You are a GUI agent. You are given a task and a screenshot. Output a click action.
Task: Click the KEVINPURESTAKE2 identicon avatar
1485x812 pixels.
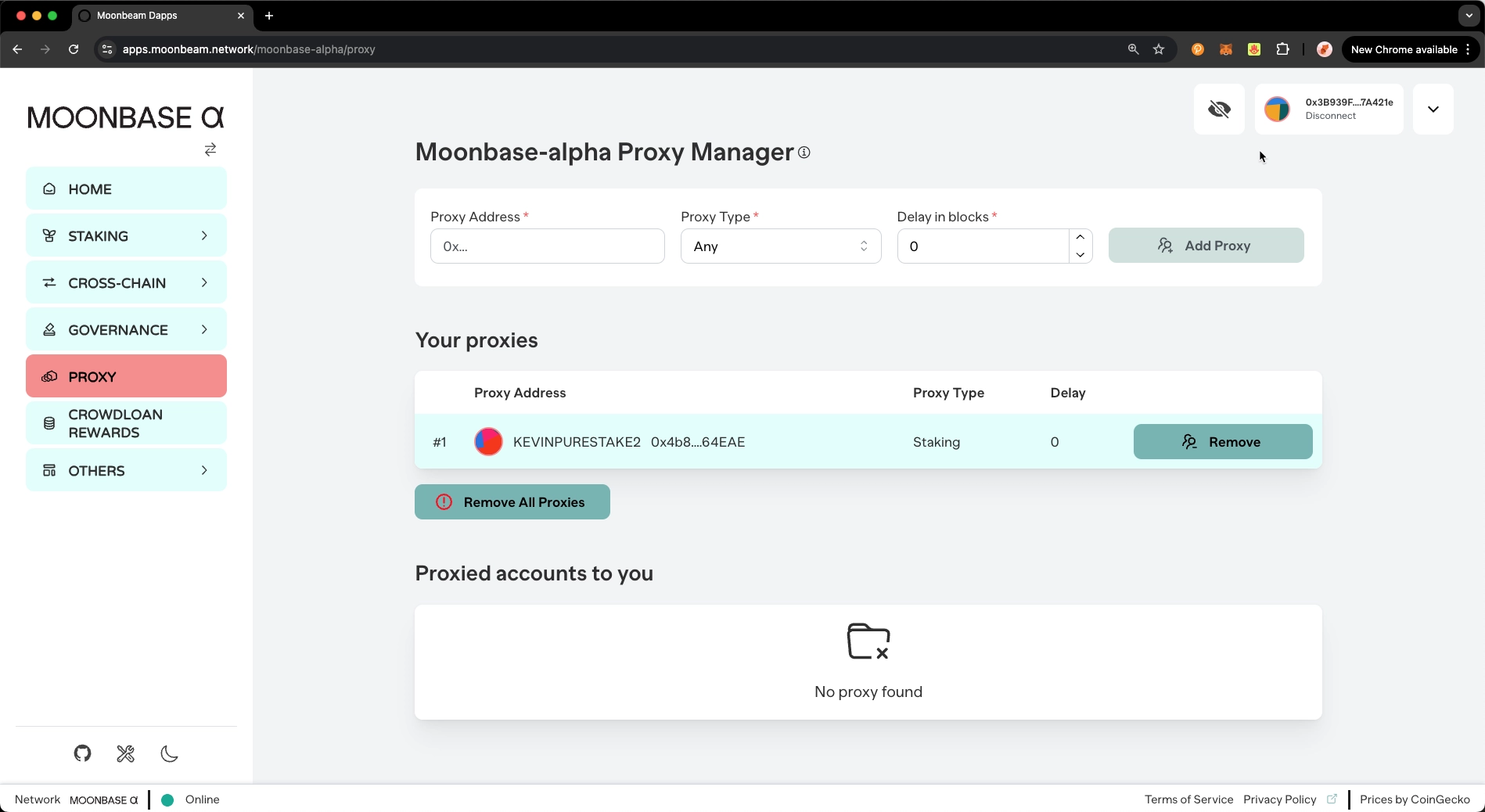pos(488,442)
